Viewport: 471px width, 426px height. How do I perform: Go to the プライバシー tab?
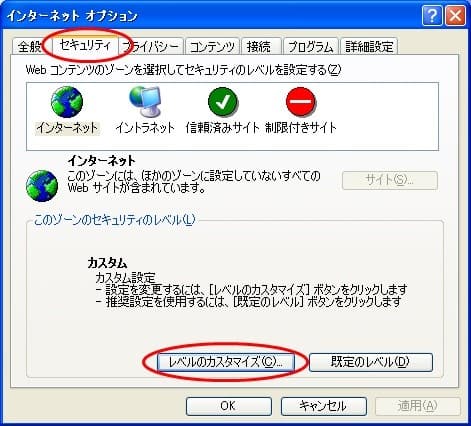click(151, 46)
